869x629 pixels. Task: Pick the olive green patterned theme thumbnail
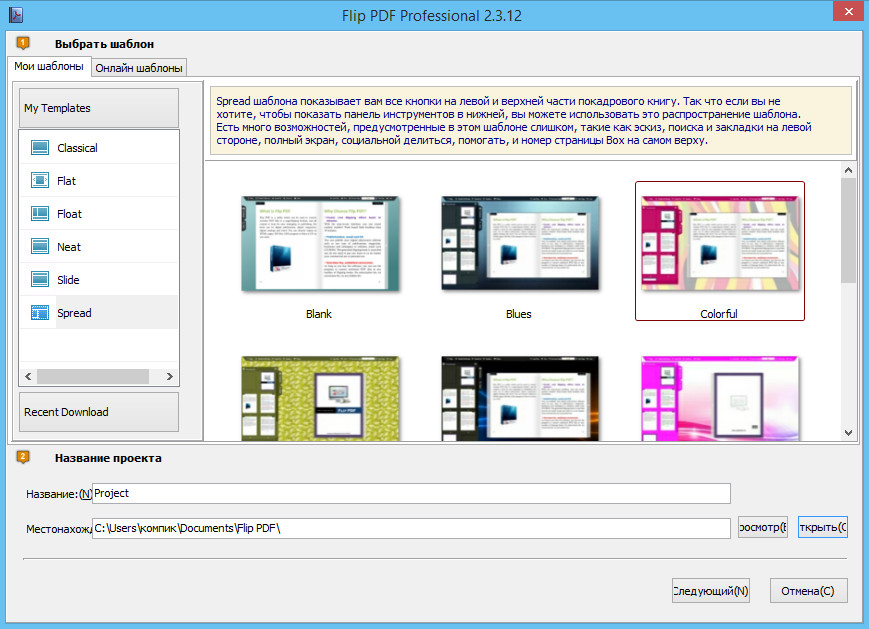[320, 398]
